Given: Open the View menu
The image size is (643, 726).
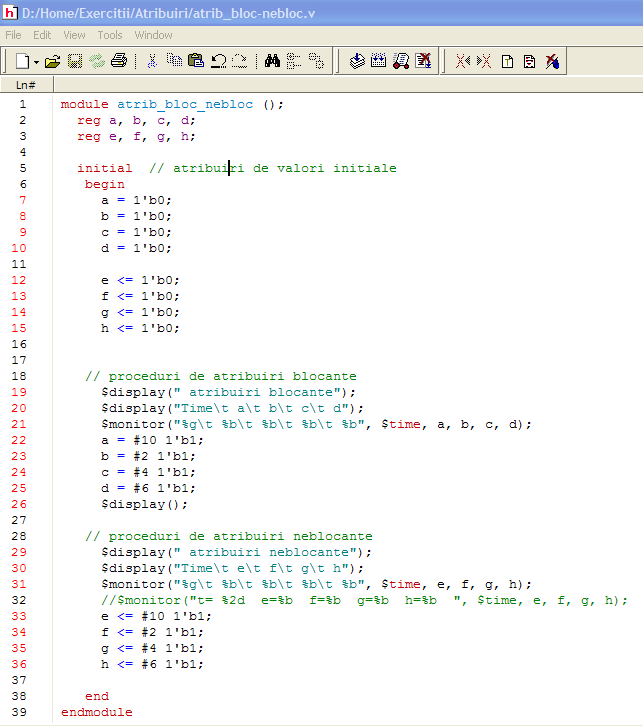Looking at the screenshot, I should (74, 35).
